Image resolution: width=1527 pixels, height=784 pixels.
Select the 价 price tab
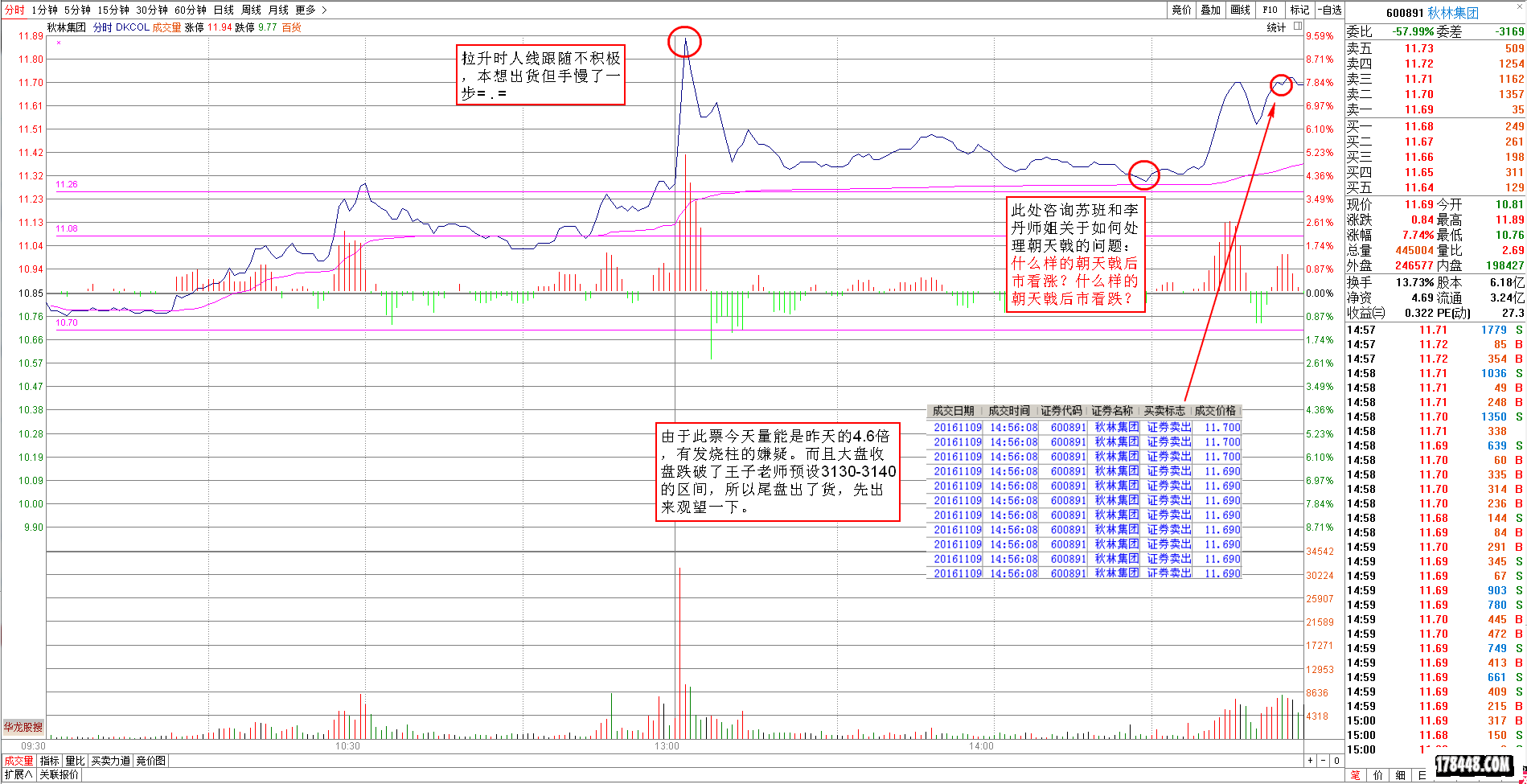1378,775
